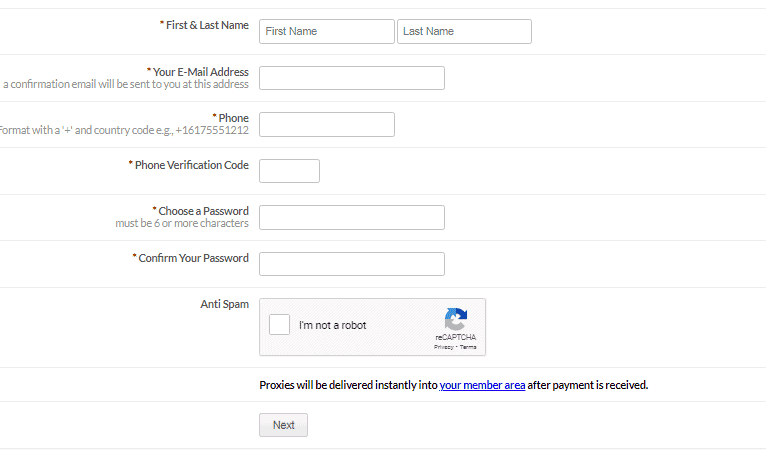The width and height of the screenshot is (766, 457).
Task: Click the Phone Verification Code field
Action: tap(289, 171)
